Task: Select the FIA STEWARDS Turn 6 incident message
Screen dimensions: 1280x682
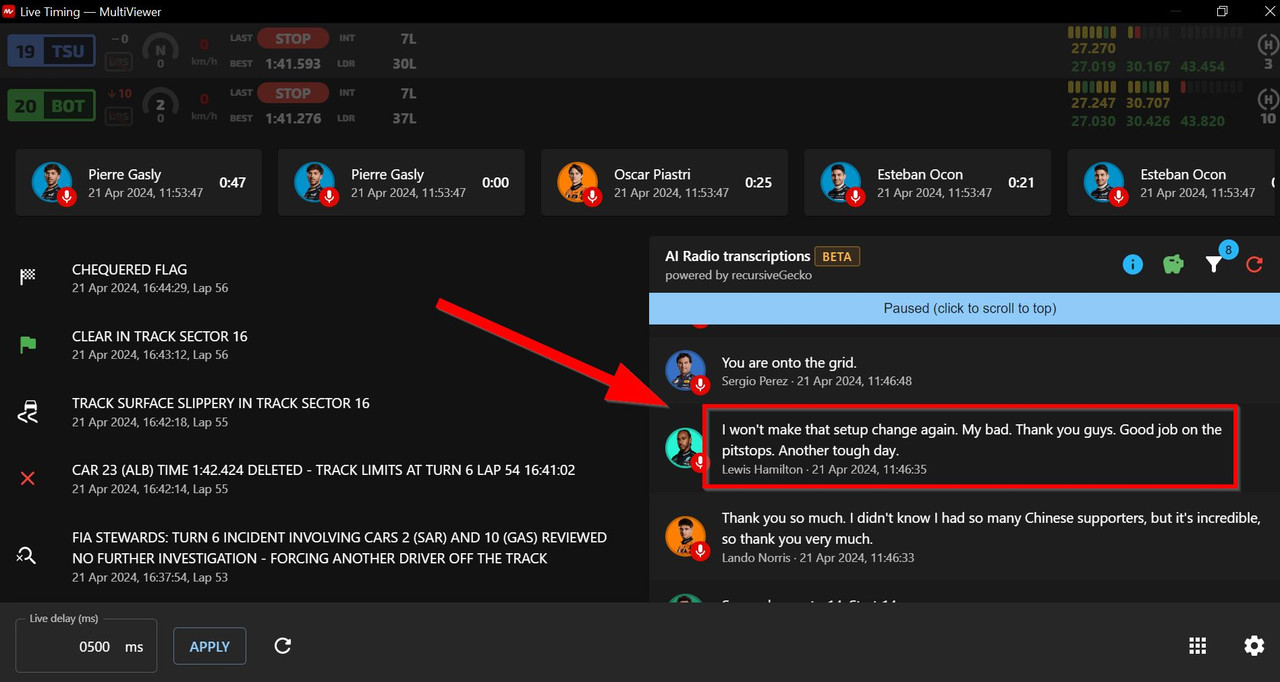Action: click(x=339, y=548)
